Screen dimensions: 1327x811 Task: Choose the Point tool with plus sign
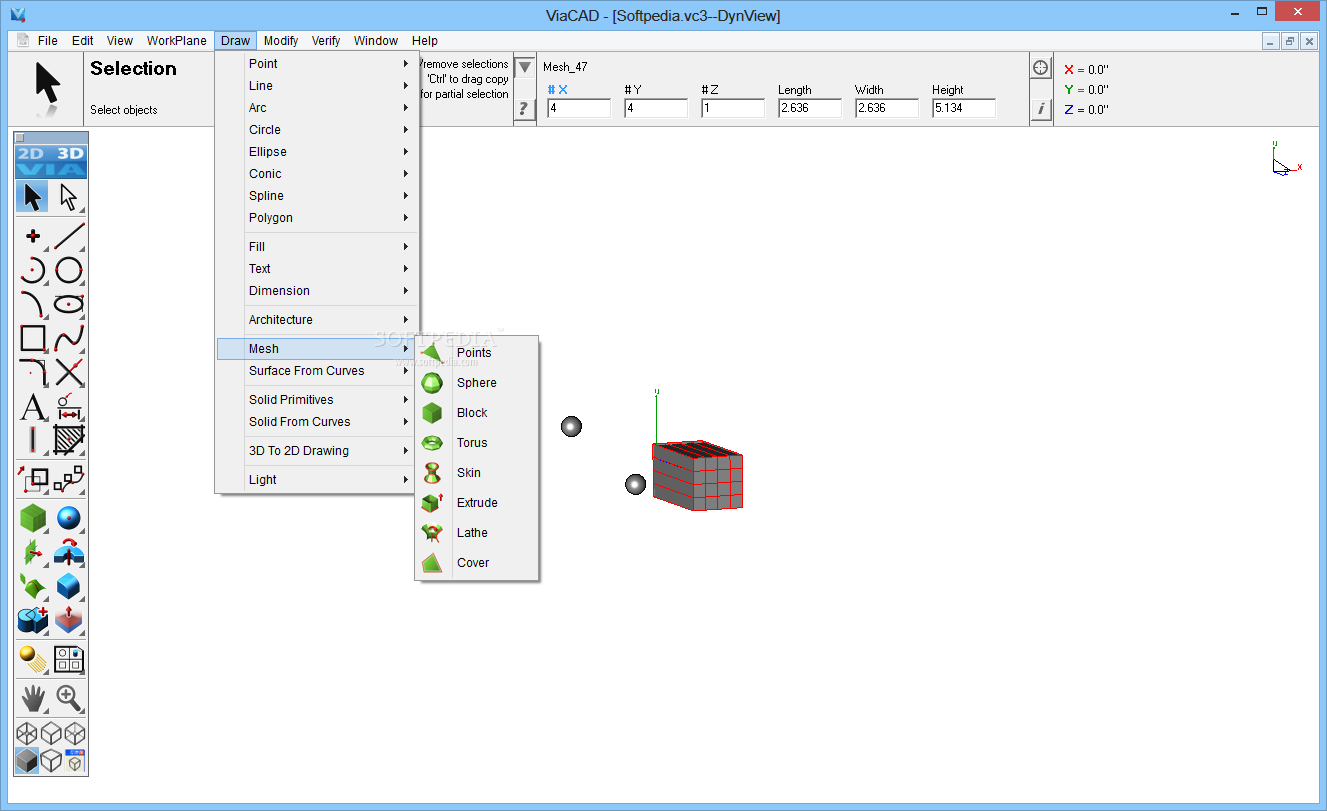click(x=33, y=236)
